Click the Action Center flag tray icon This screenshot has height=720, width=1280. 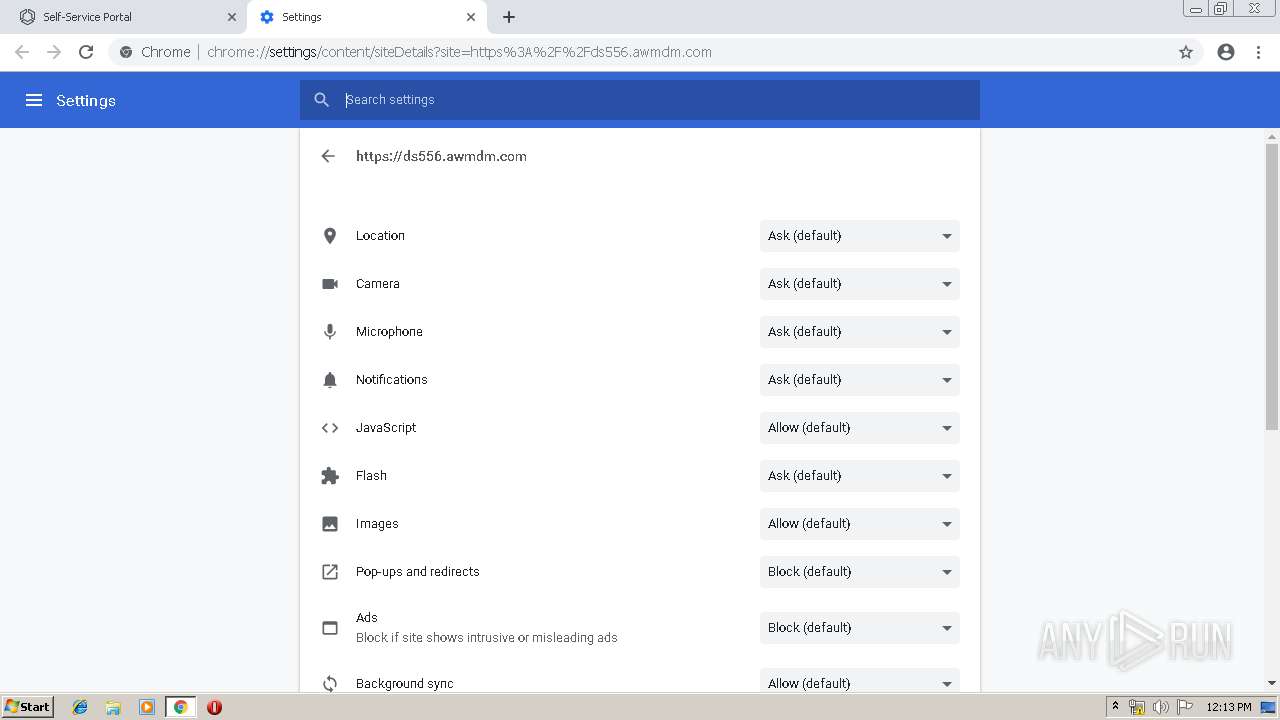click(x=1184, y=707)
